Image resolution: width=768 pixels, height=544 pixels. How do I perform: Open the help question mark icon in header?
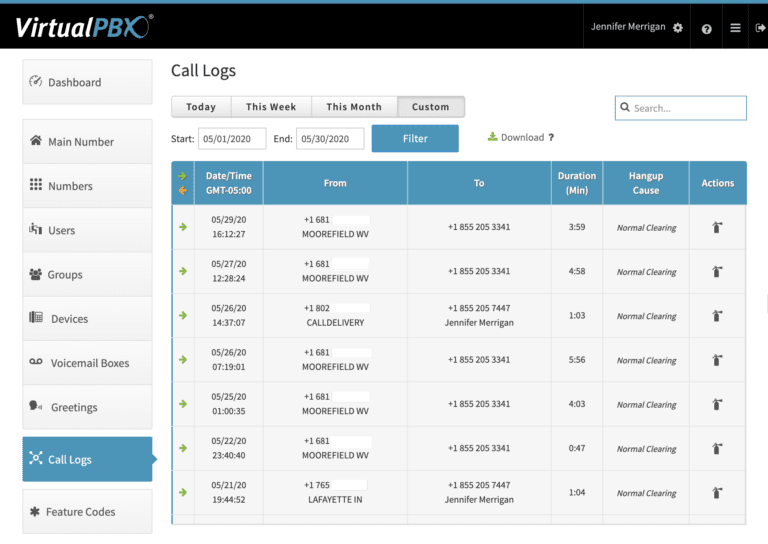pos(707,29)
